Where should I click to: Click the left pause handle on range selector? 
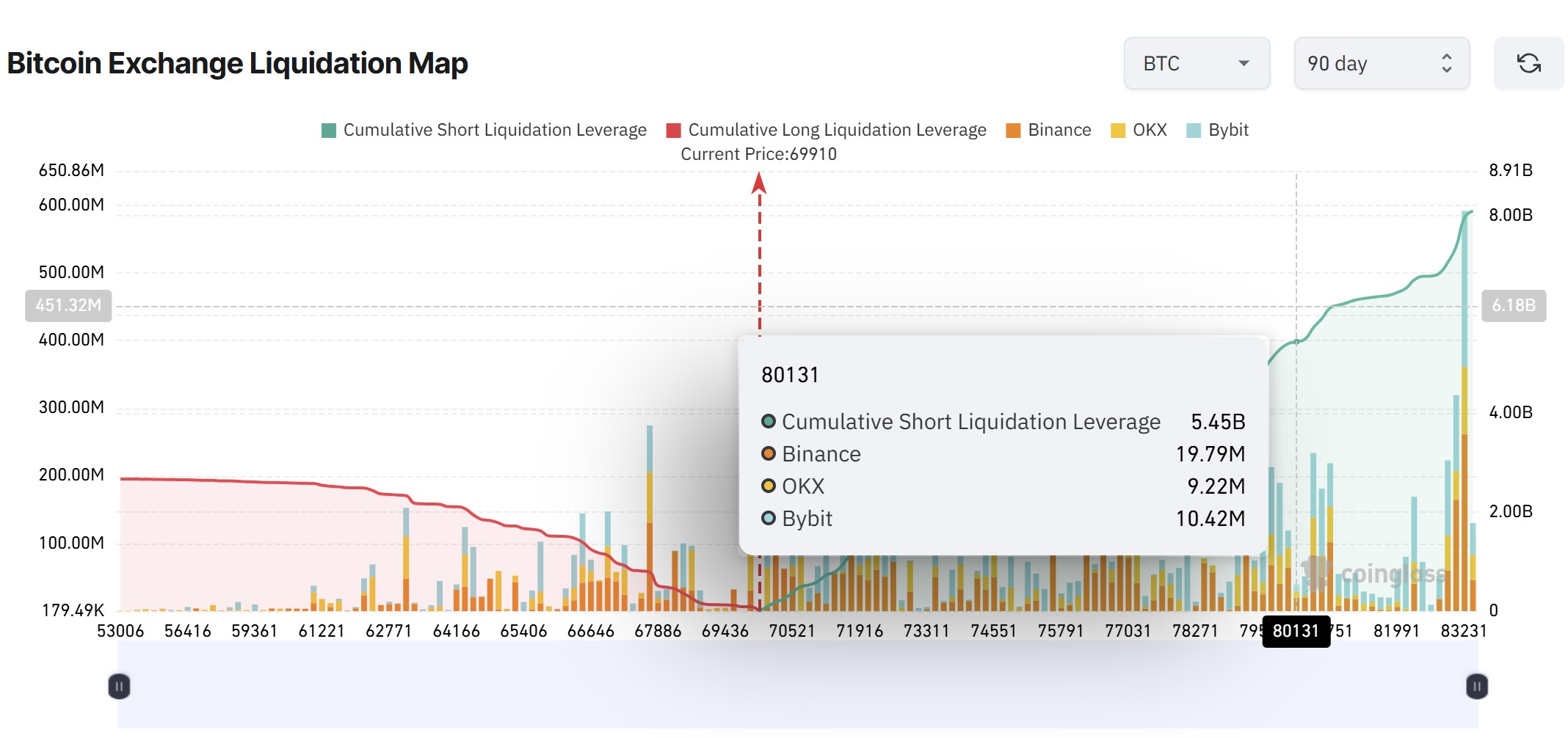(x=119, y=687)
